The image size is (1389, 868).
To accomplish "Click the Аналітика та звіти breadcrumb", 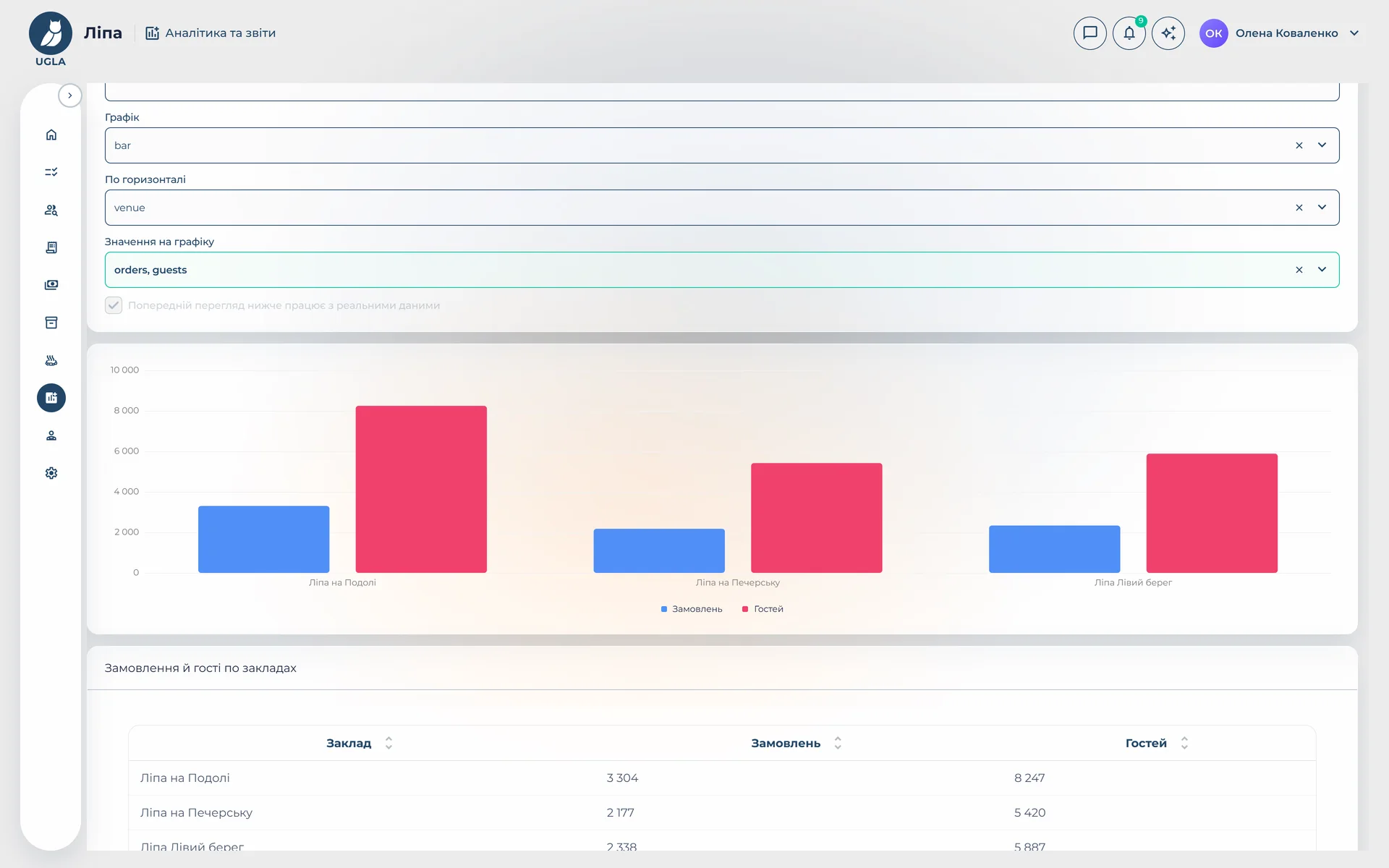I will [x=211, y=33].
